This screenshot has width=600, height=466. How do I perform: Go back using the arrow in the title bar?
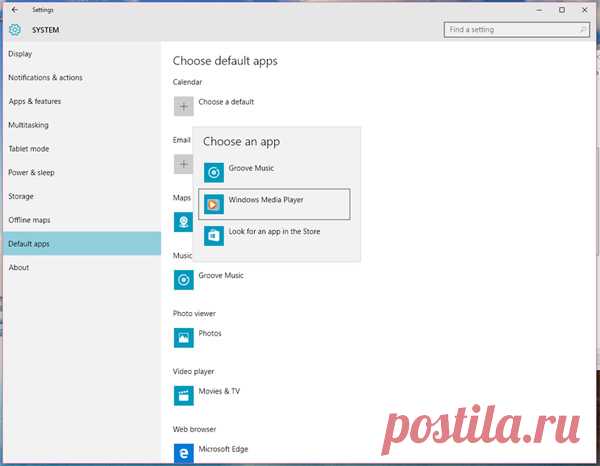coord(15,10)
